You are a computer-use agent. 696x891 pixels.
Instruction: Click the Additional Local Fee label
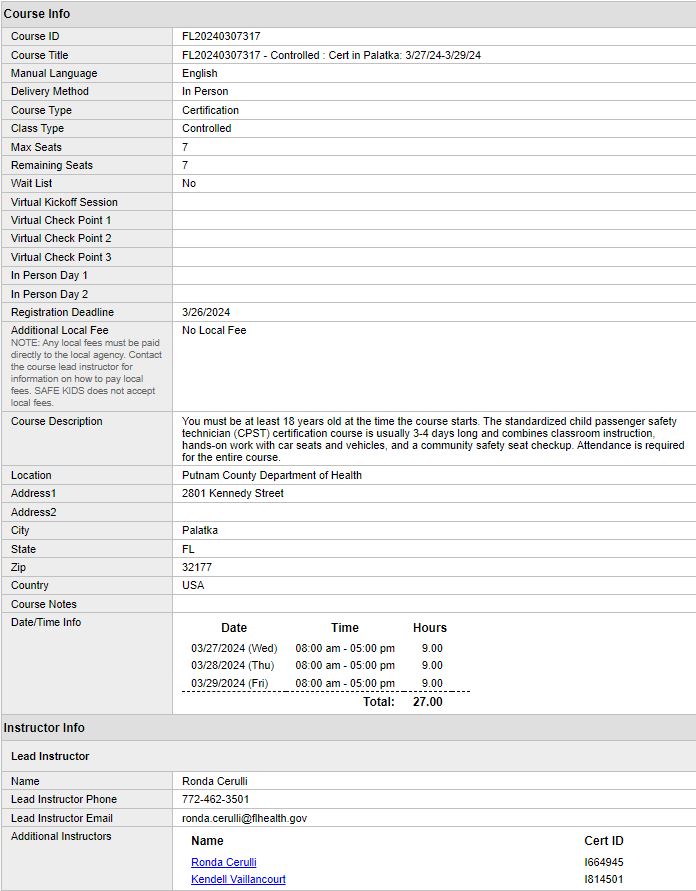pyautogui.click(x=60, y=330)
